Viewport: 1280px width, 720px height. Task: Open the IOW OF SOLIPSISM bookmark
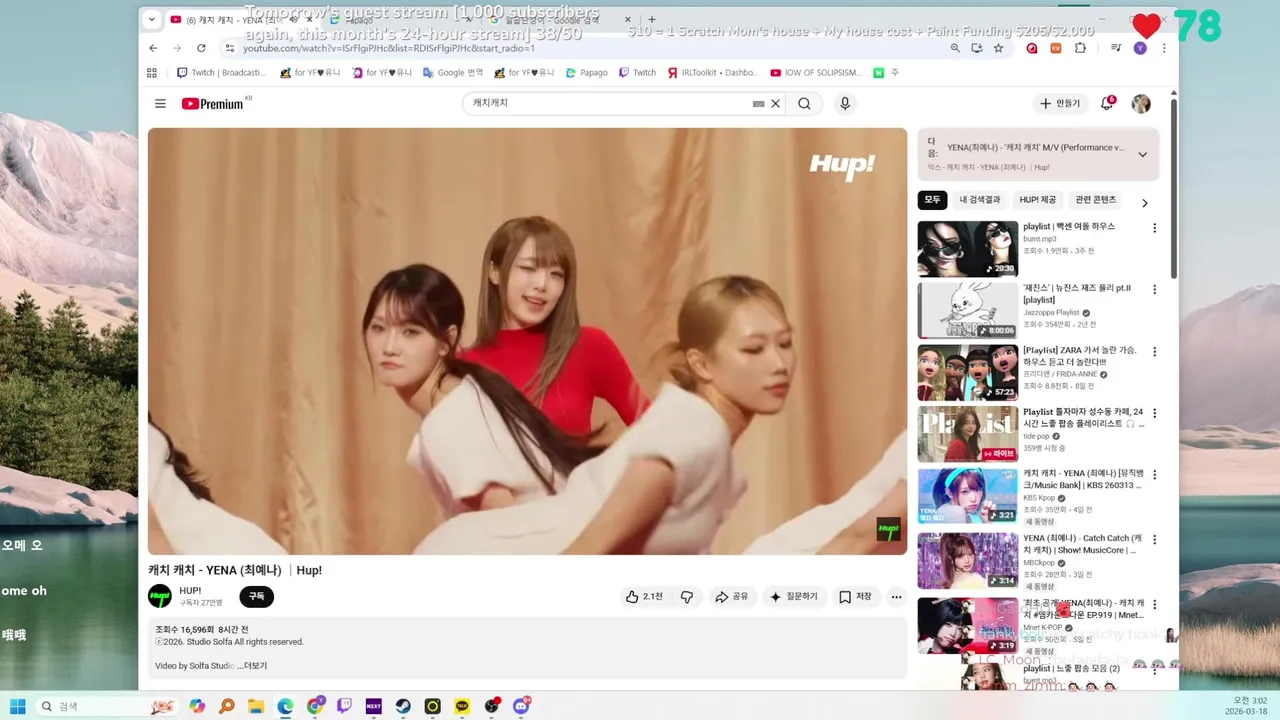(x=816, y=73)
